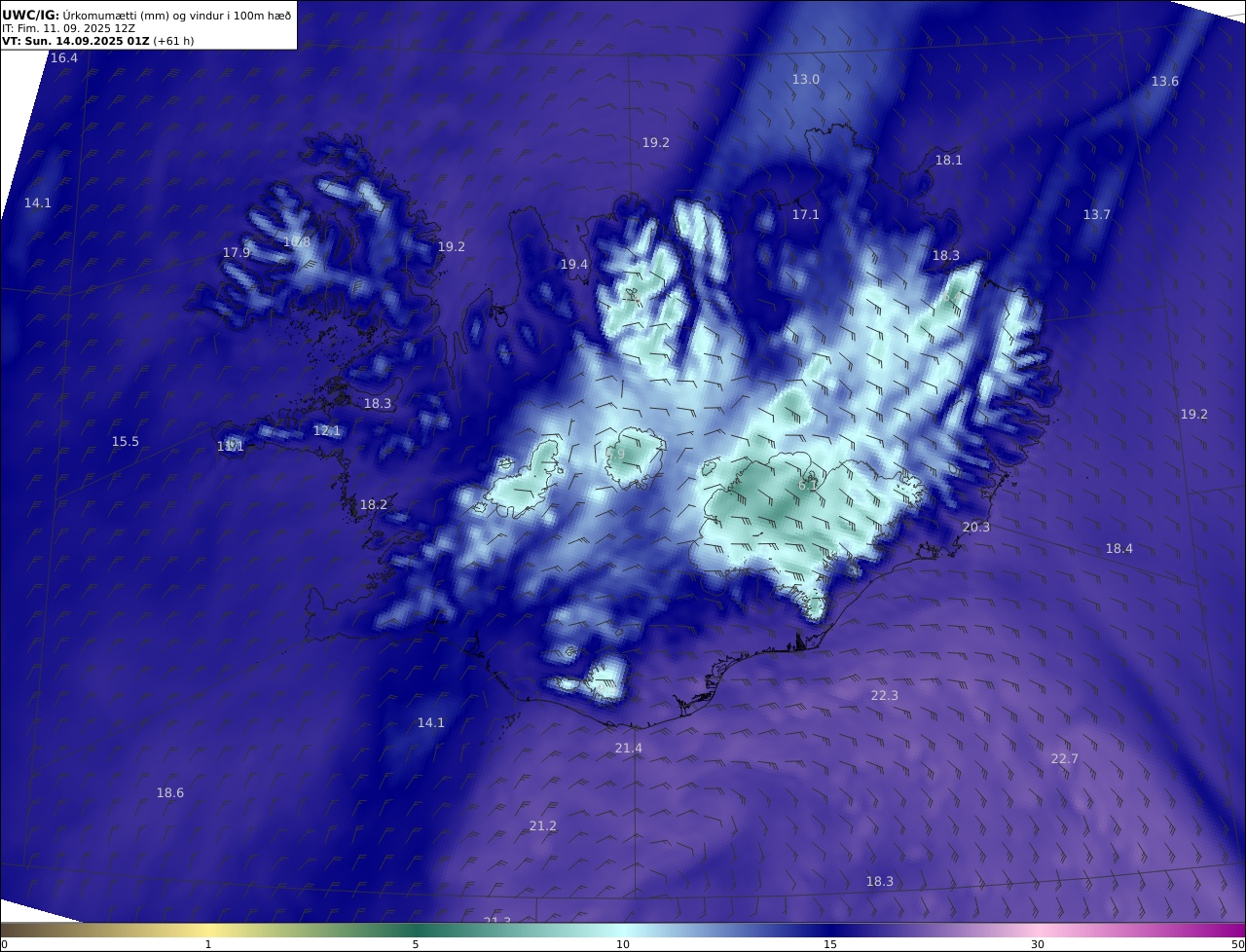Click the 21.2 value label
The height and width of the screenshot is (952, 1246).
pos(543,826)
